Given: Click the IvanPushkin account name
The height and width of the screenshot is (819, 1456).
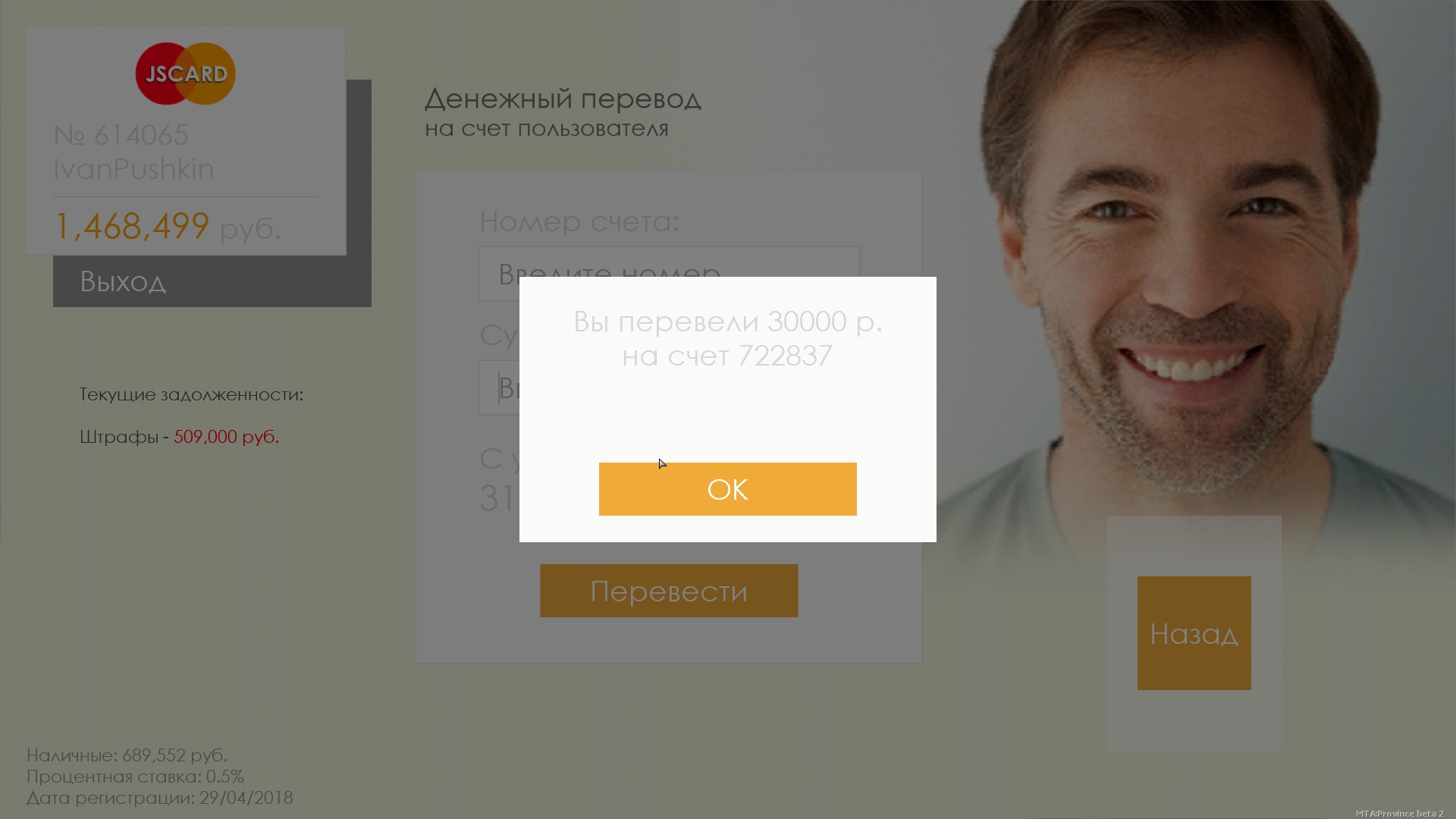Looking at the screenshot, I should tap(133, 169).
